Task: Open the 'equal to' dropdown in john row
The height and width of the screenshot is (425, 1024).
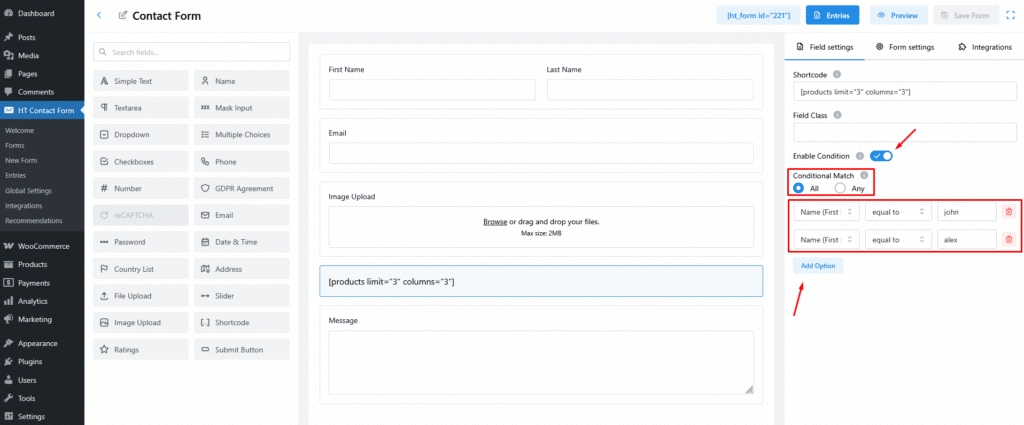Action: pos(898,211)
